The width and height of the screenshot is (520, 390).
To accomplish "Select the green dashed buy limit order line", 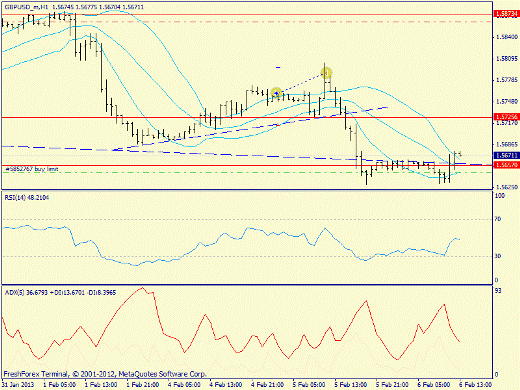I will coord(247,172).
